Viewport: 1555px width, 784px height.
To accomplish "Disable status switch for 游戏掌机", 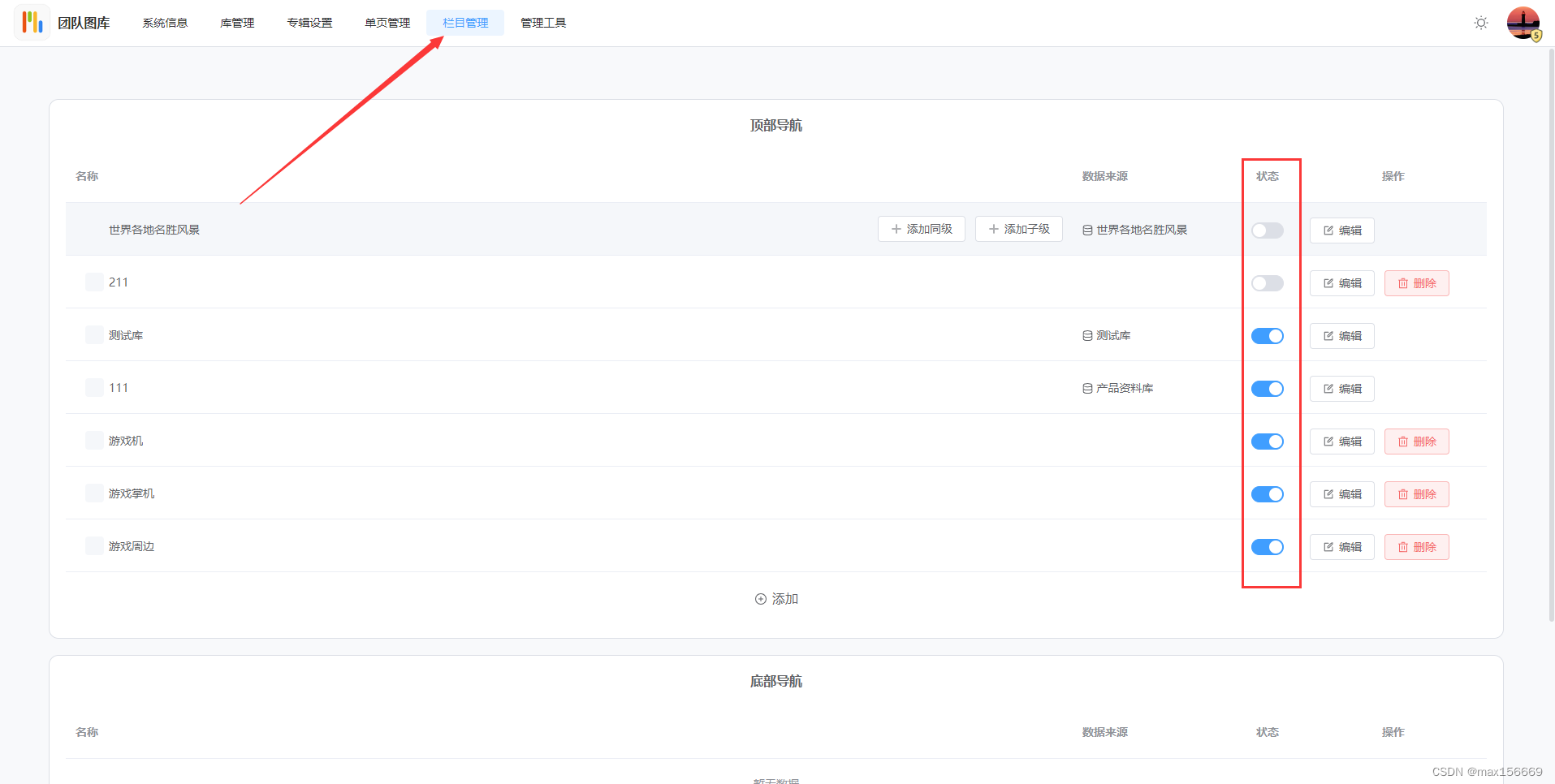I will coord(1267,494).
